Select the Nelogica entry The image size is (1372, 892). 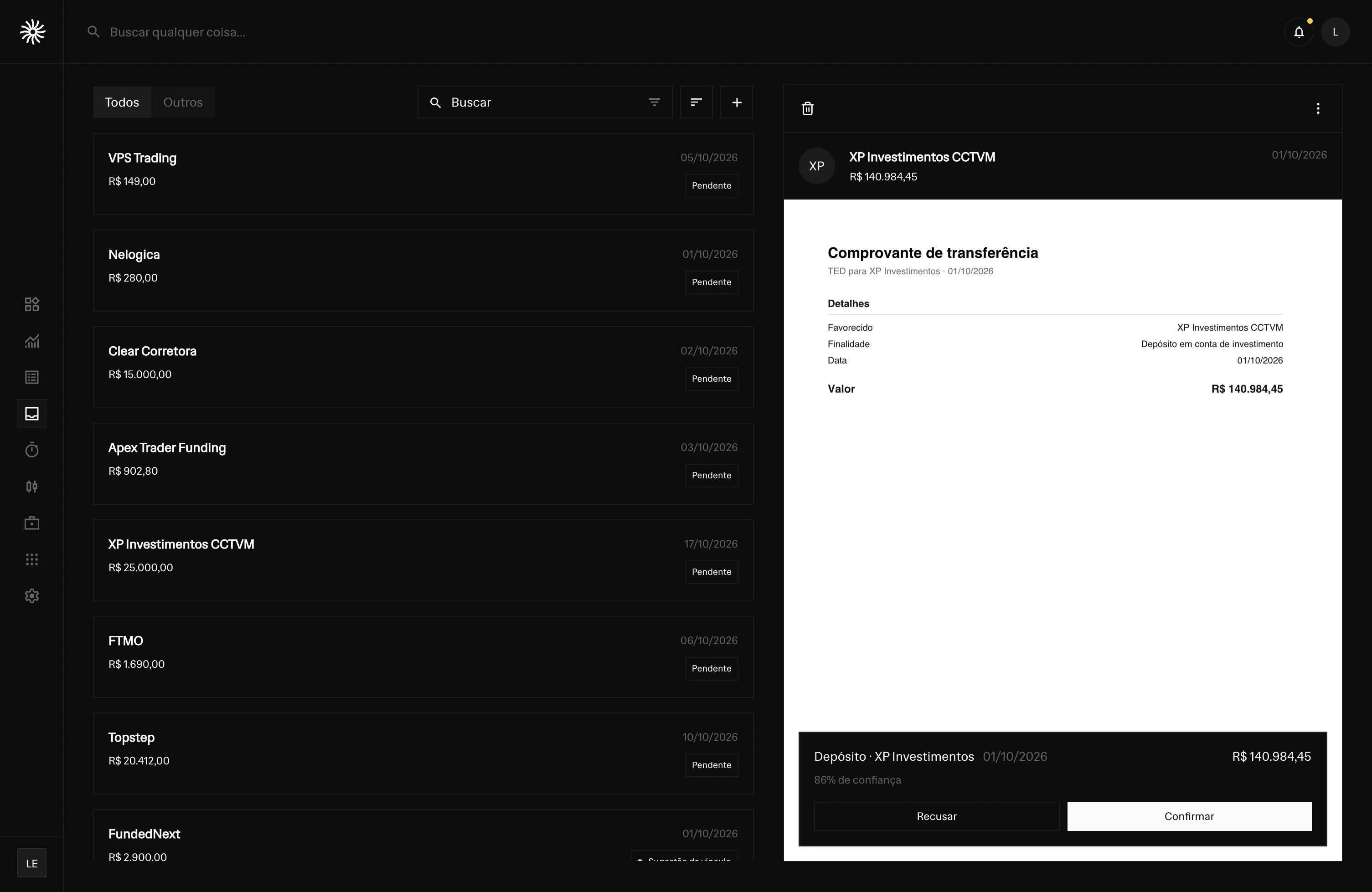pos(423,271)
